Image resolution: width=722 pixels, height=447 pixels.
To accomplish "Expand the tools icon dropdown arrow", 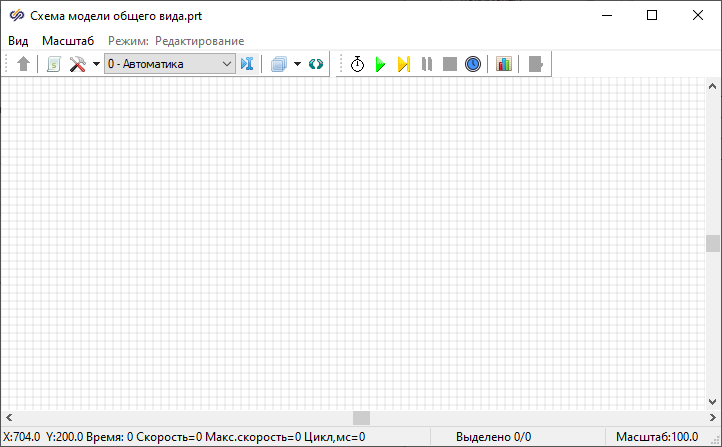I will click(96, 64).
